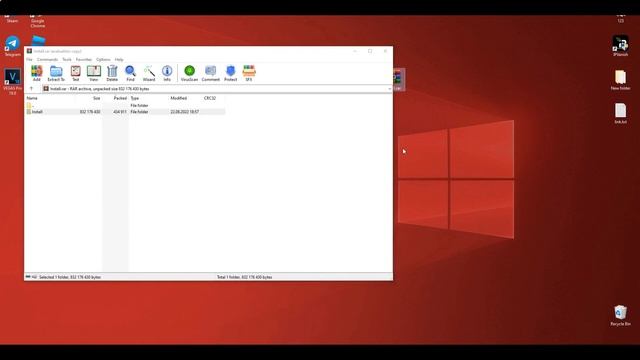Viewport: 640px width, 360px height.
Task: Select the link.txt desktop file icon
Action: [x=620, y=113]
